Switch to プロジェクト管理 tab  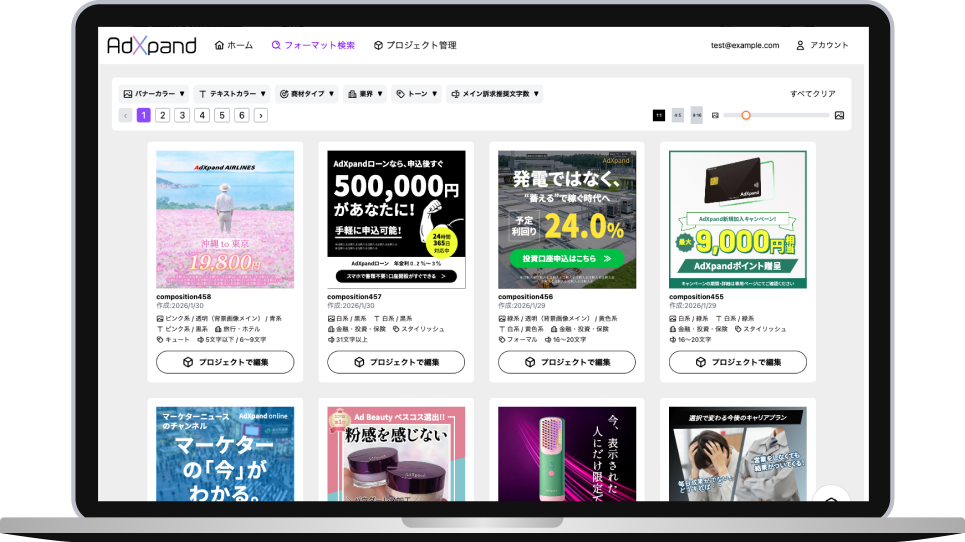pyautogui.click(x=415, y=45)
